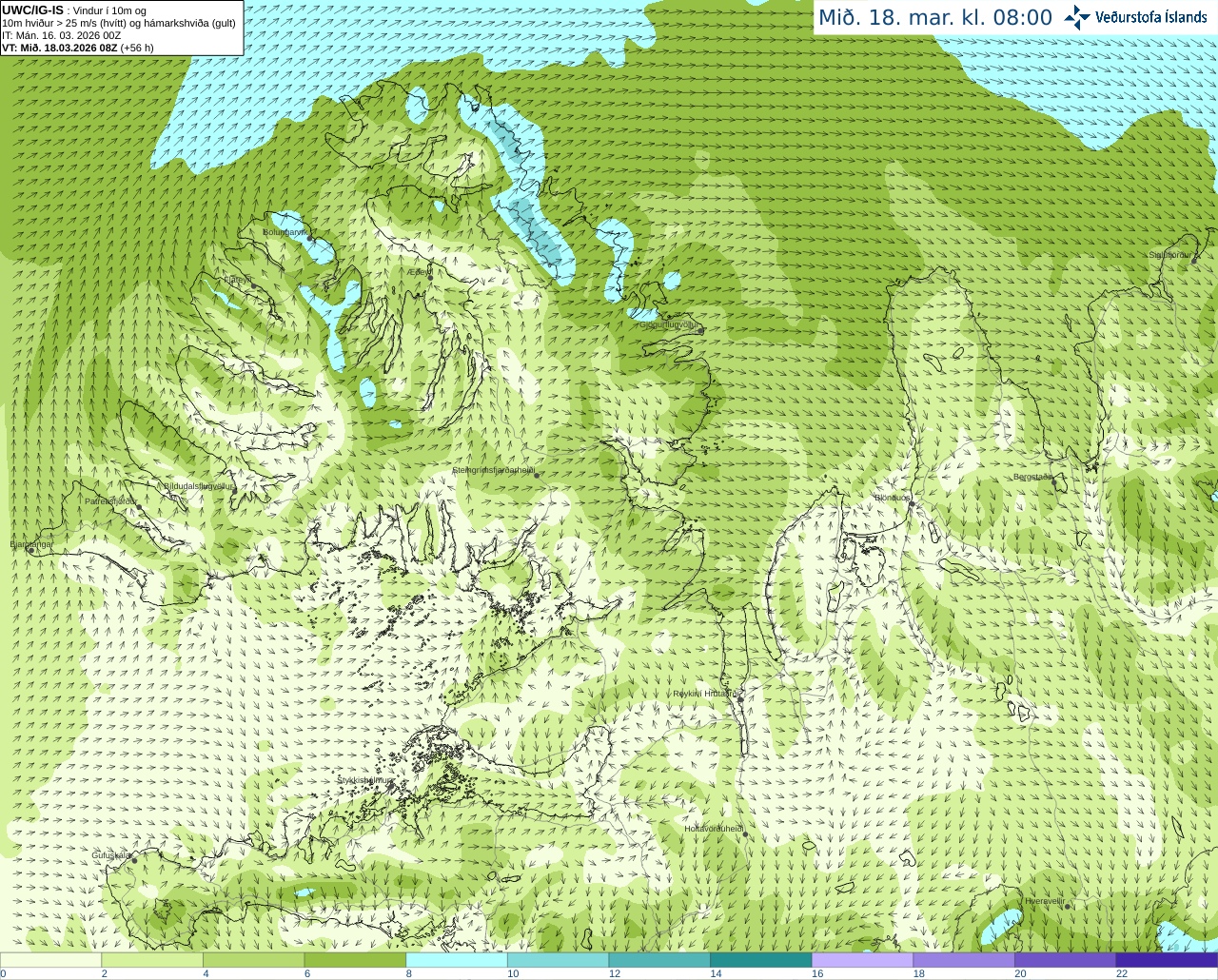Click the 6–8 m/s legend swatch

[355, 960]
